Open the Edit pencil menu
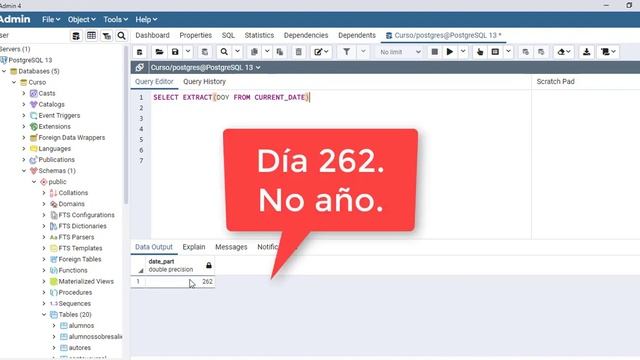The height and width of the screenshot is (360, 640). (321, 52)
